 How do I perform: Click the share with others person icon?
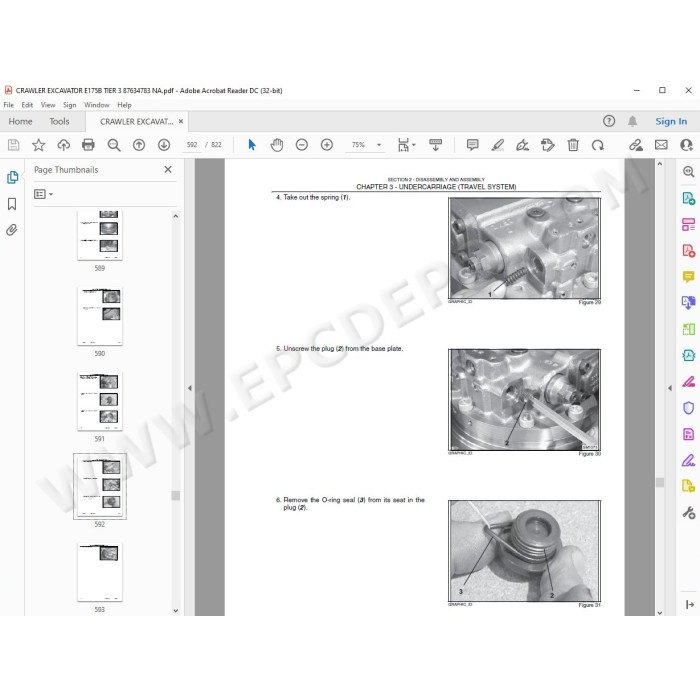point(686,145)
